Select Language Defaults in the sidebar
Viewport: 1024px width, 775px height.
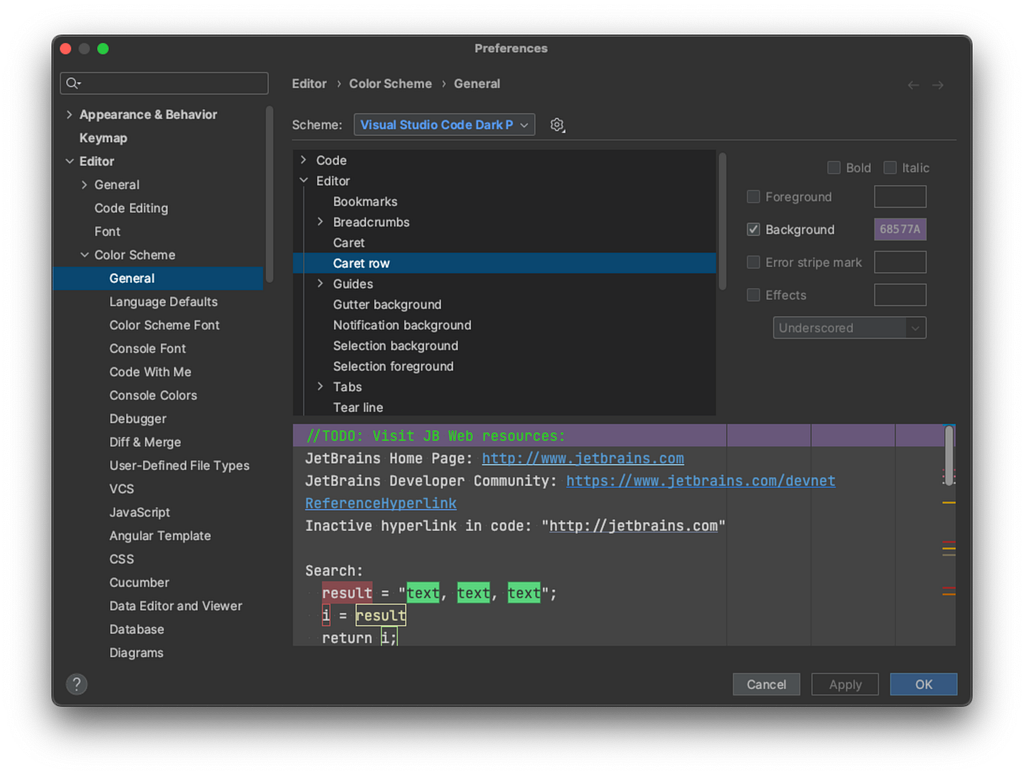[x=163, y=302]
